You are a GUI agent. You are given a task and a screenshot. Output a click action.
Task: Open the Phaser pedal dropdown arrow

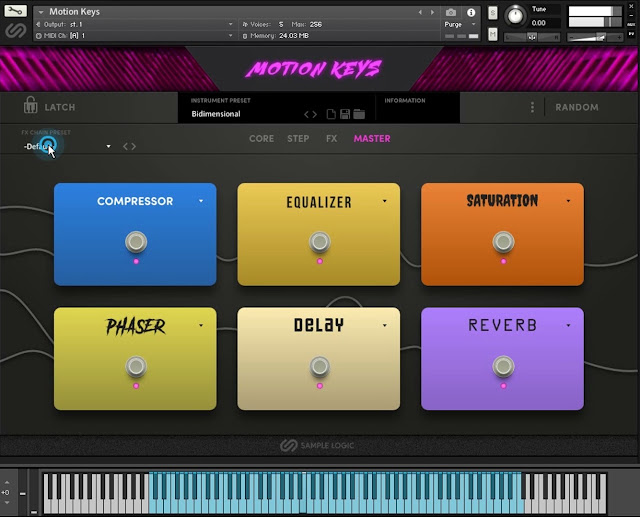coord(201,326)
